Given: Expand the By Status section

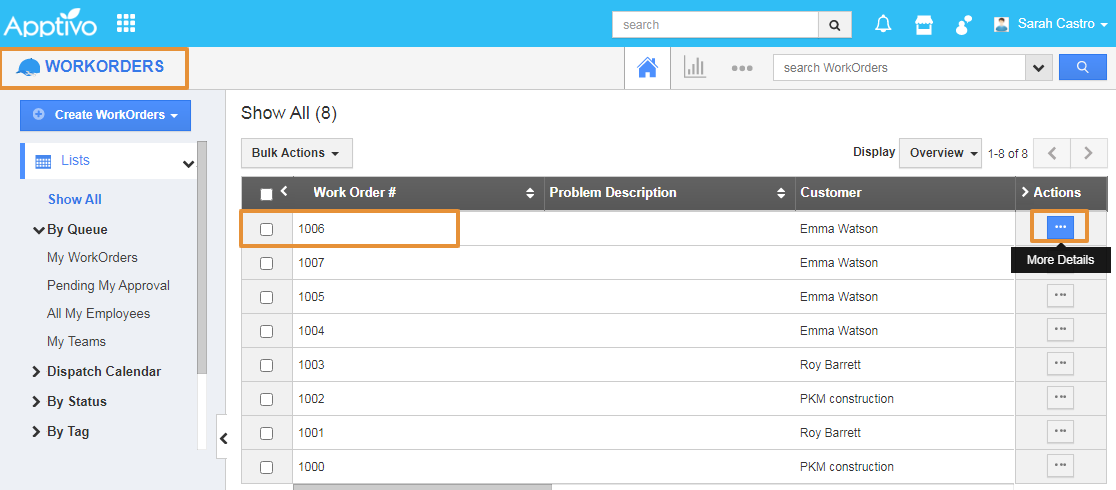Looking at the screenshot, I should coord(76,401).
